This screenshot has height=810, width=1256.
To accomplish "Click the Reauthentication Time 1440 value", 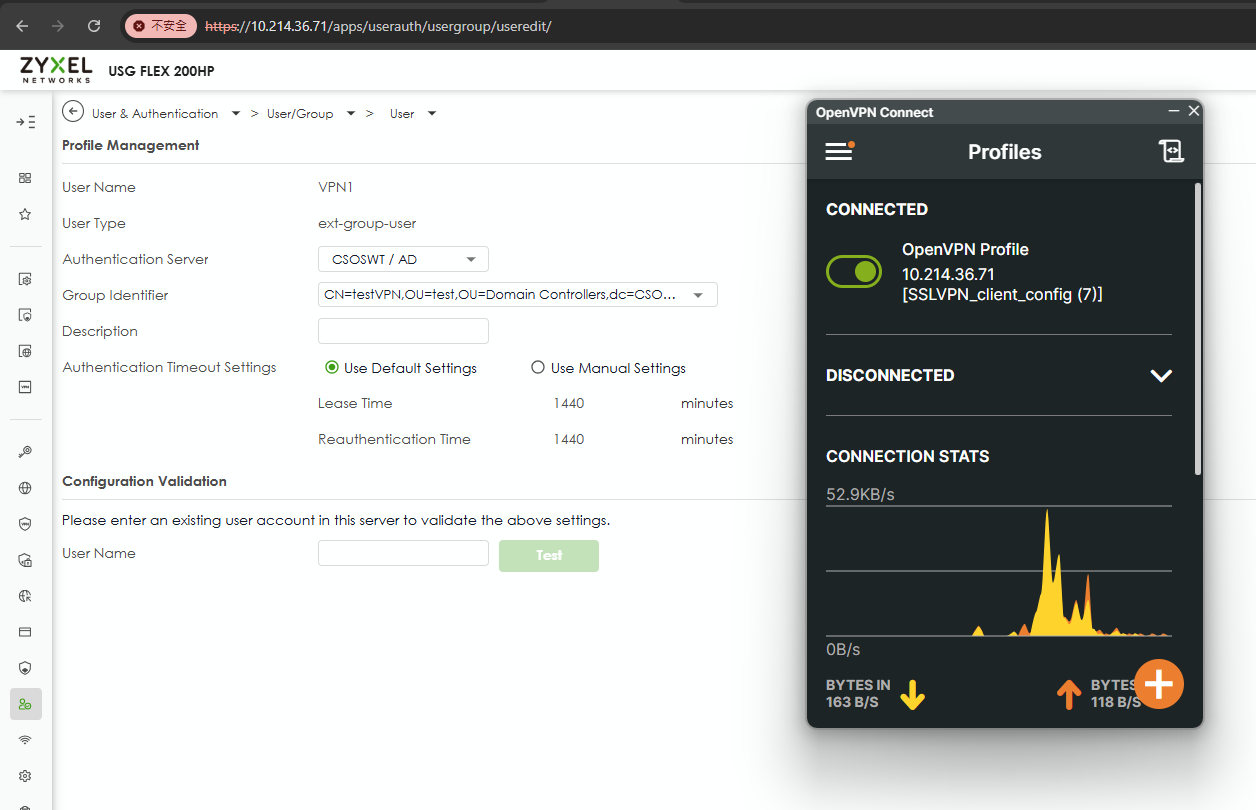I will [568, 439].
